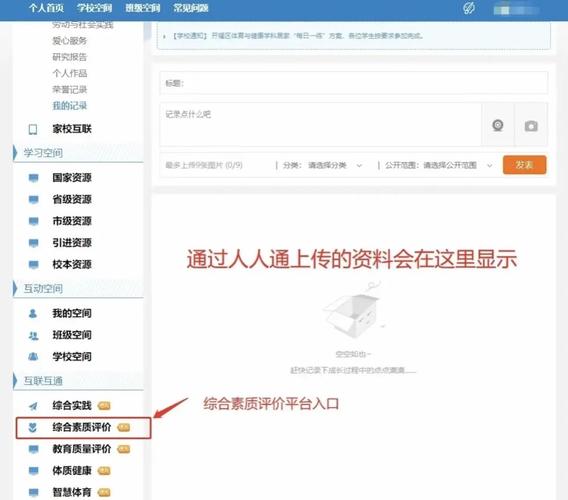Open 家校互联 sidebar entry

point(72,129)
